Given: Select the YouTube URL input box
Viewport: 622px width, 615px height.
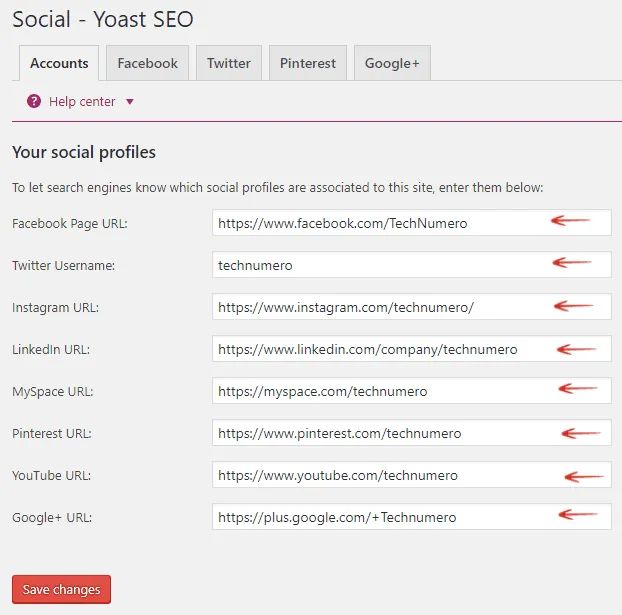Looking at the screenshot, I should pyautogui.click(x=412, y=475).
